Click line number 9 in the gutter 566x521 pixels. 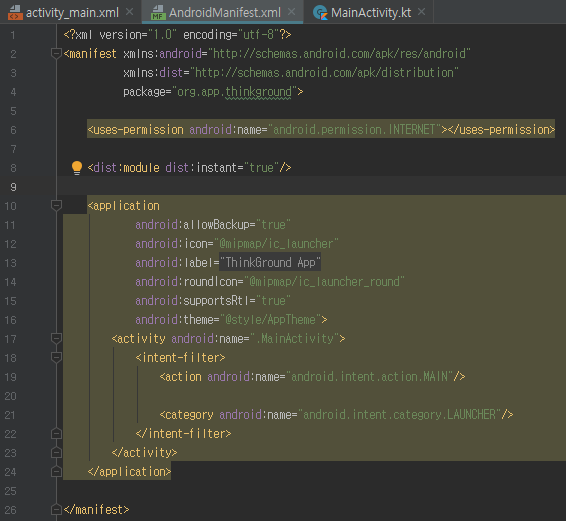[13, 187]
